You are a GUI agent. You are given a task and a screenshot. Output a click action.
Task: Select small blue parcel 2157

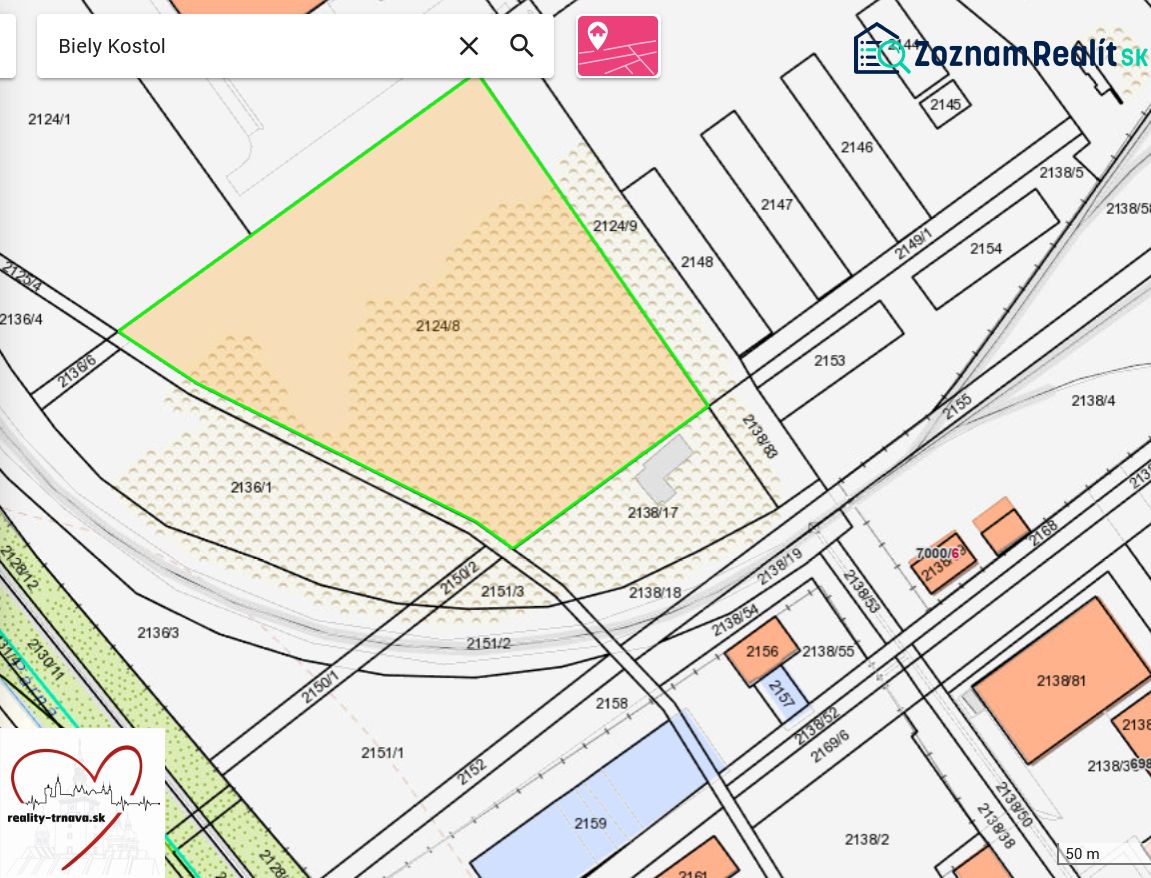(782, 692)
